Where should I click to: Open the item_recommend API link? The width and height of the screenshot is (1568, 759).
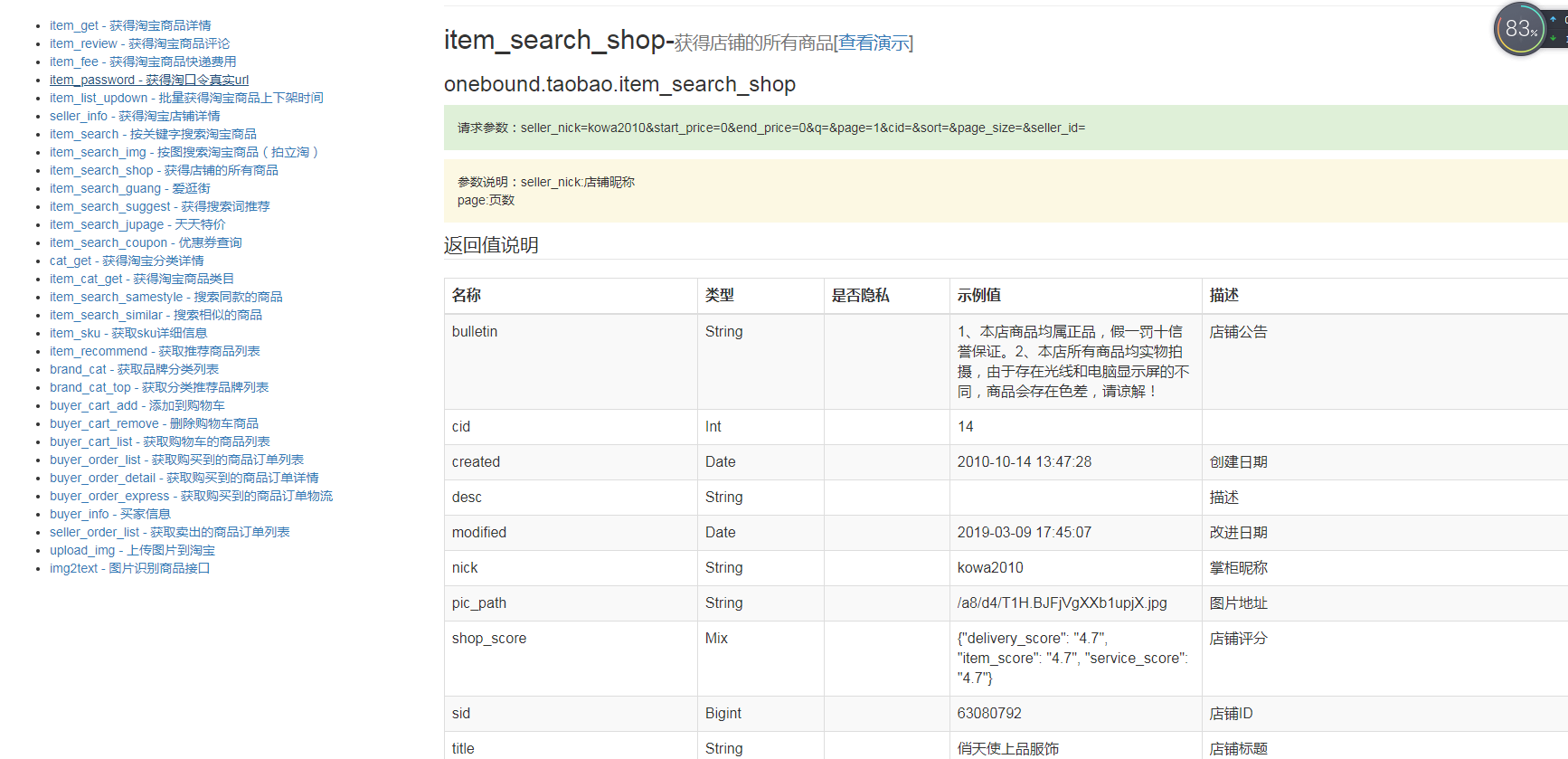click(x=155, y=351)
